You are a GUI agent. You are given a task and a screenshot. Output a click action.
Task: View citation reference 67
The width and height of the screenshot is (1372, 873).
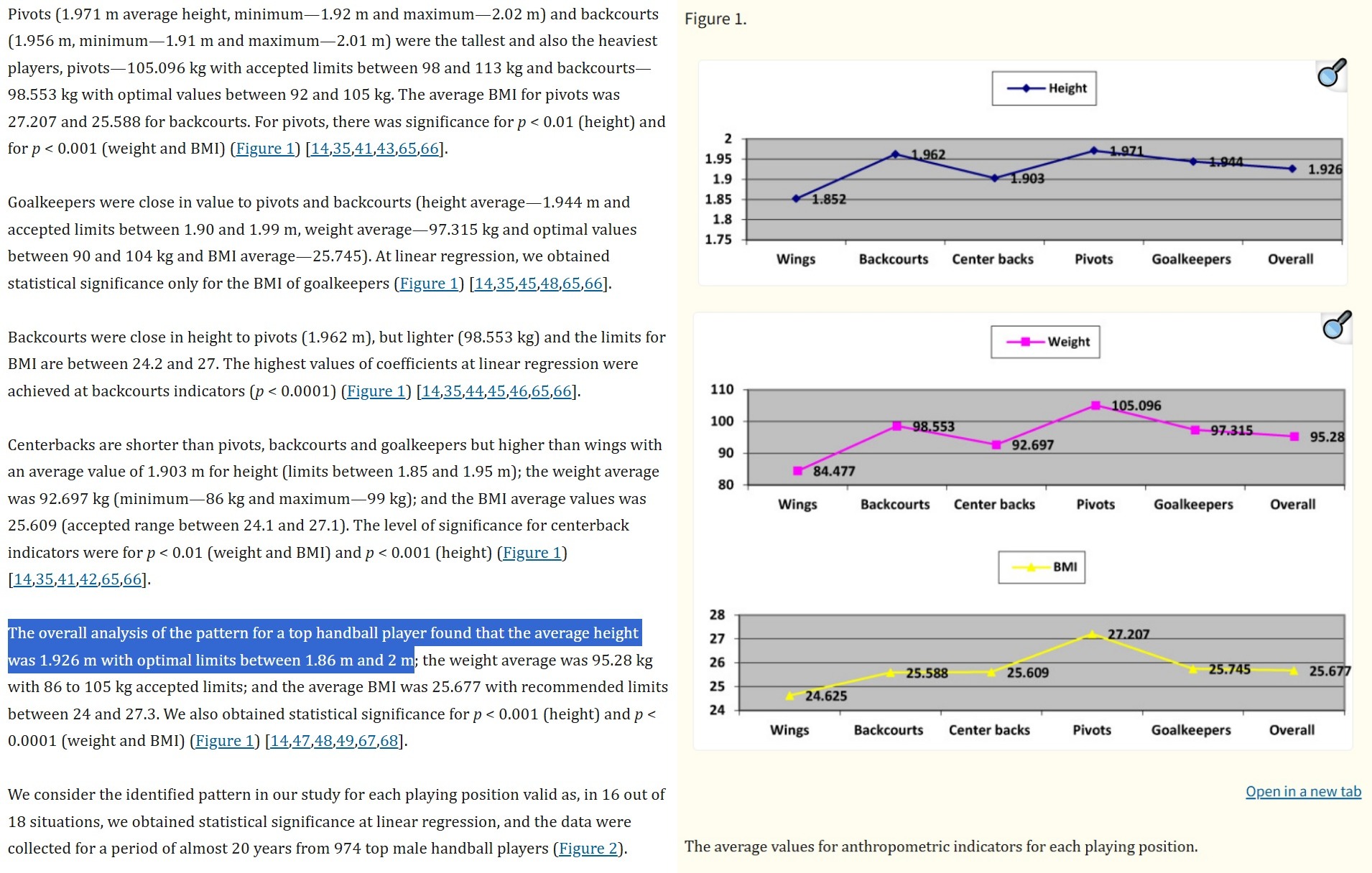(367, 741)
